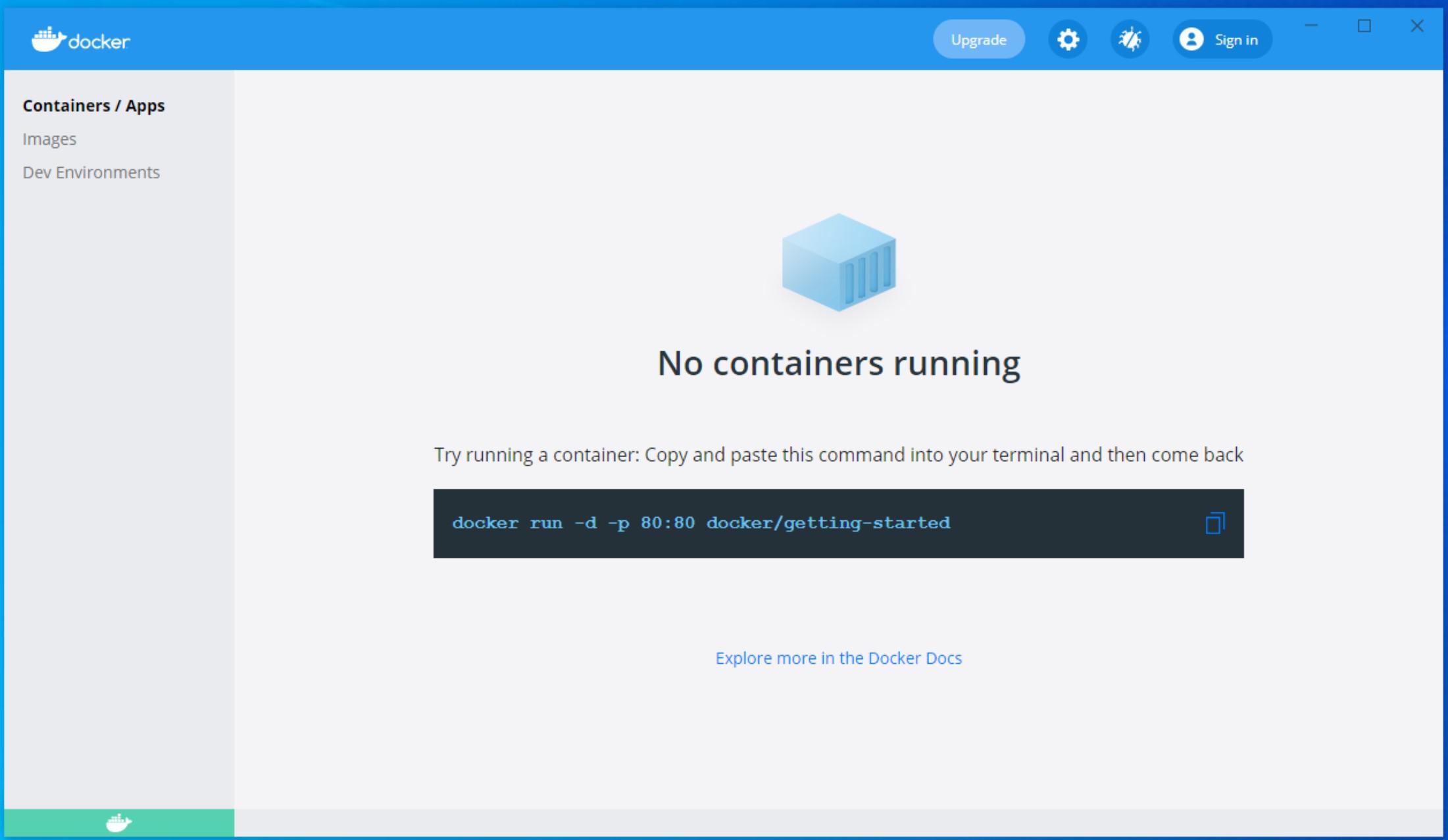Copy the docker run command

[1213, 523]
